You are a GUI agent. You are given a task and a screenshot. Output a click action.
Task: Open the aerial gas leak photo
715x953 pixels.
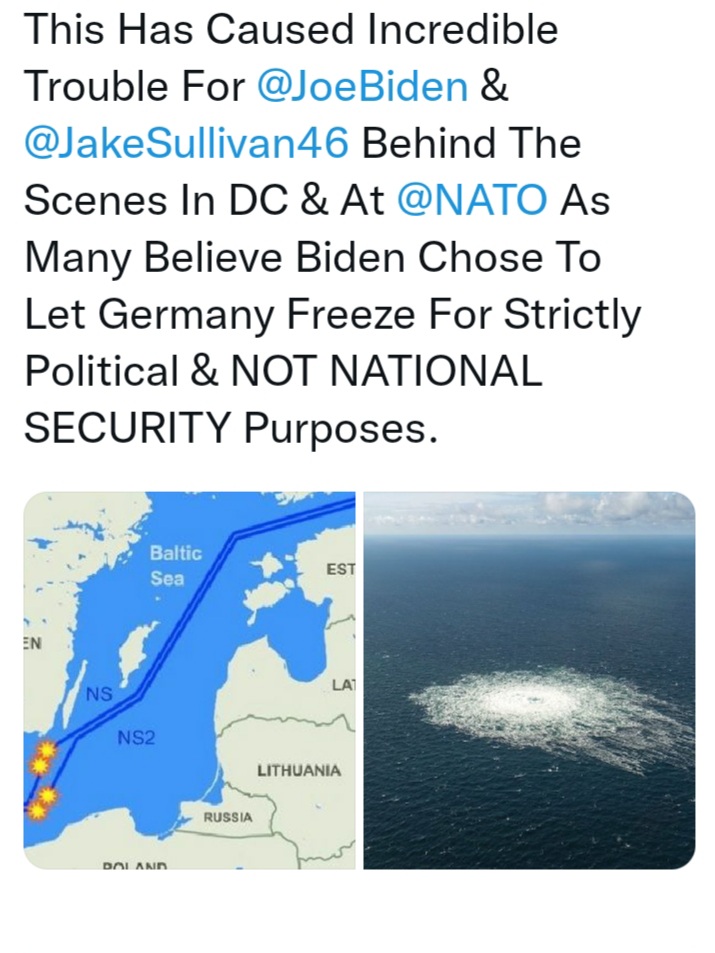coord(529,680)
